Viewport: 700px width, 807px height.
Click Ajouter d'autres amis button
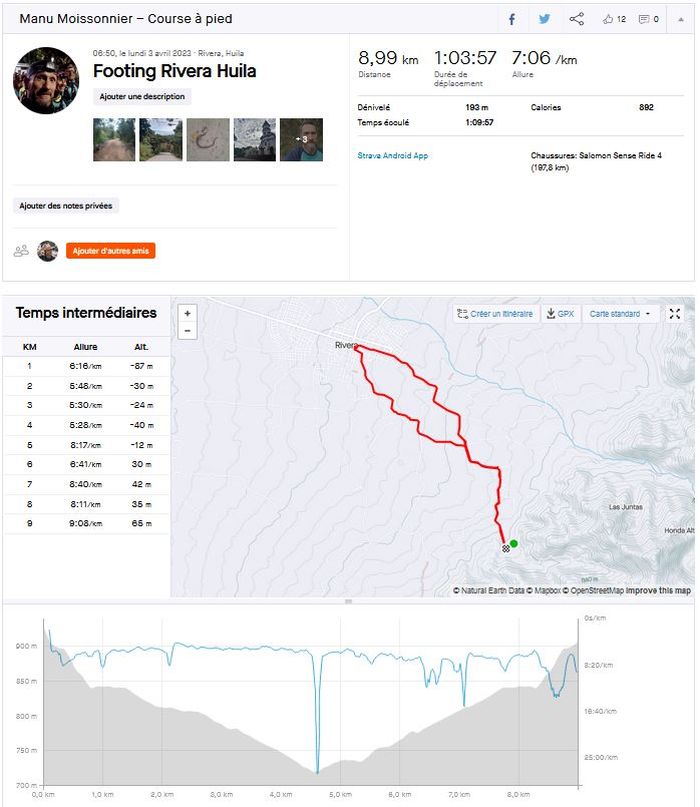pyautogui.click(x=111, y=251)
